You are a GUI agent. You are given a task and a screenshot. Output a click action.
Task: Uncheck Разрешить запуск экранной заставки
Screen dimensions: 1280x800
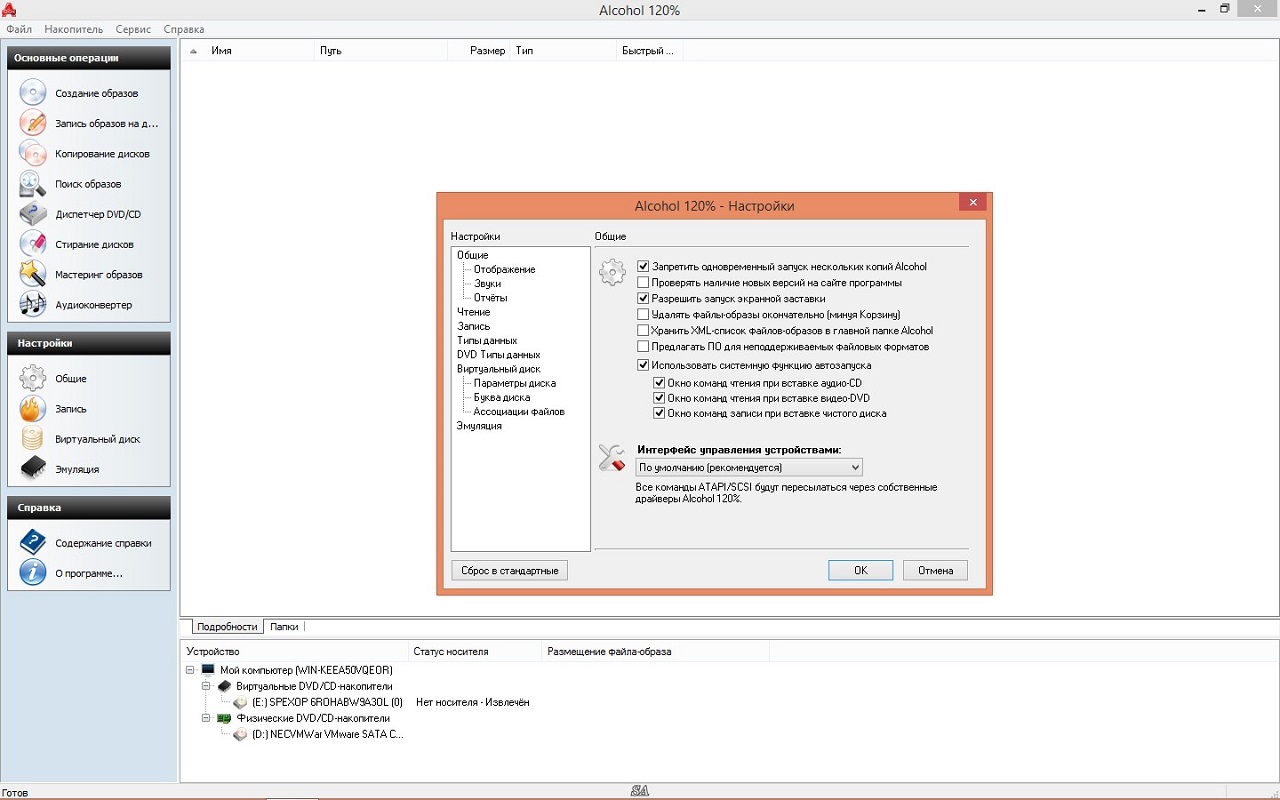point(644,299)
